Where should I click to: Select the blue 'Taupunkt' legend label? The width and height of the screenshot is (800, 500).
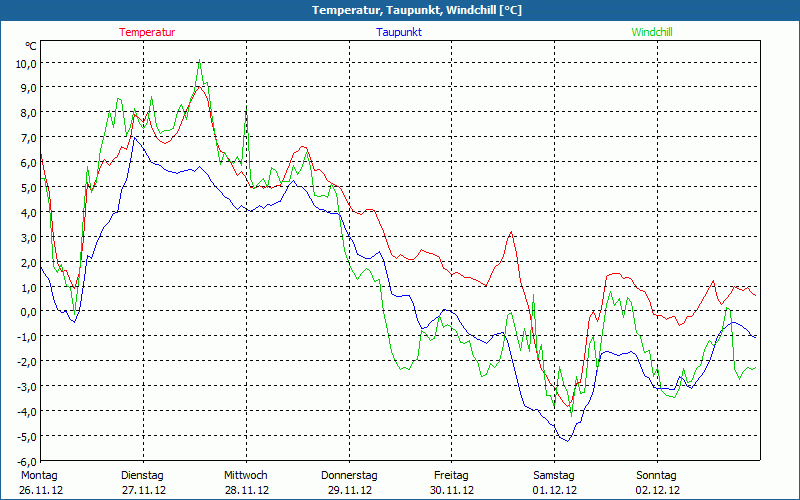click(x=399, y=32)
